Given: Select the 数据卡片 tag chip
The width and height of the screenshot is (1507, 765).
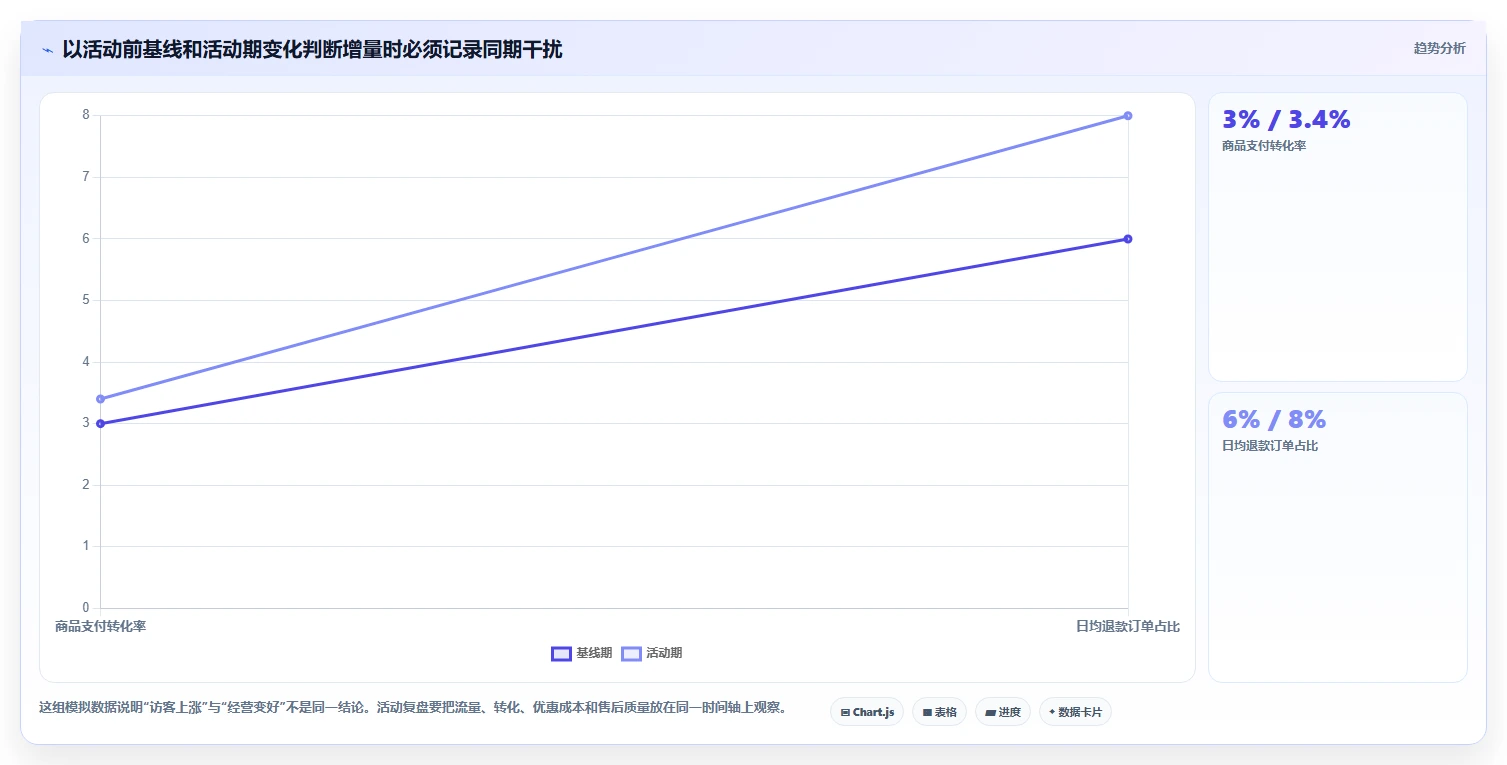Looking at the screenshot, I should pyautogui.click(x=1075, y=712).
